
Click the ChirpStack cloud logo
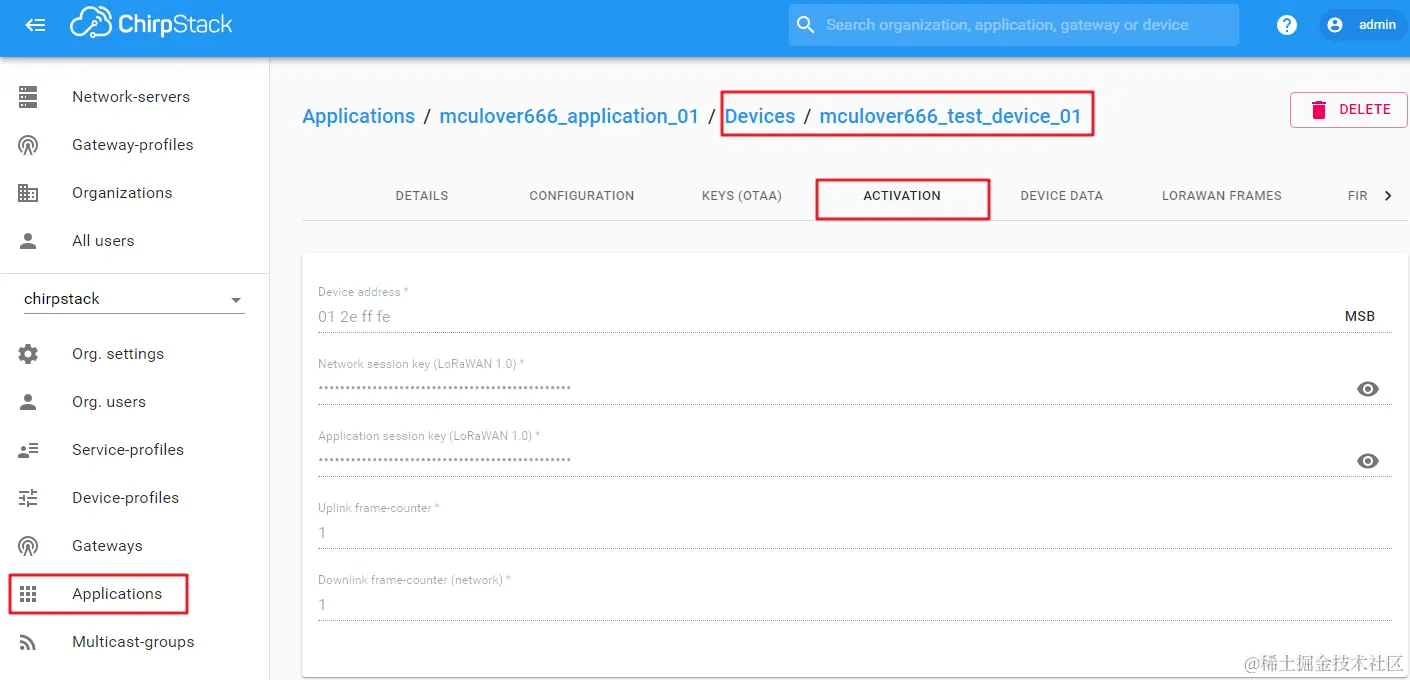(151, 25)
